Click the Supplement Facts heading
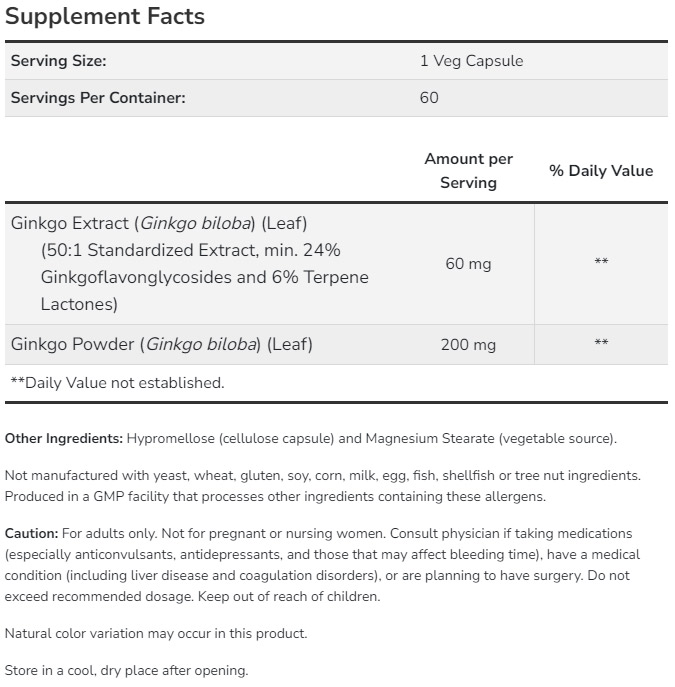The width and height of the screenshot is (675, 687). (x=105, y=17)
